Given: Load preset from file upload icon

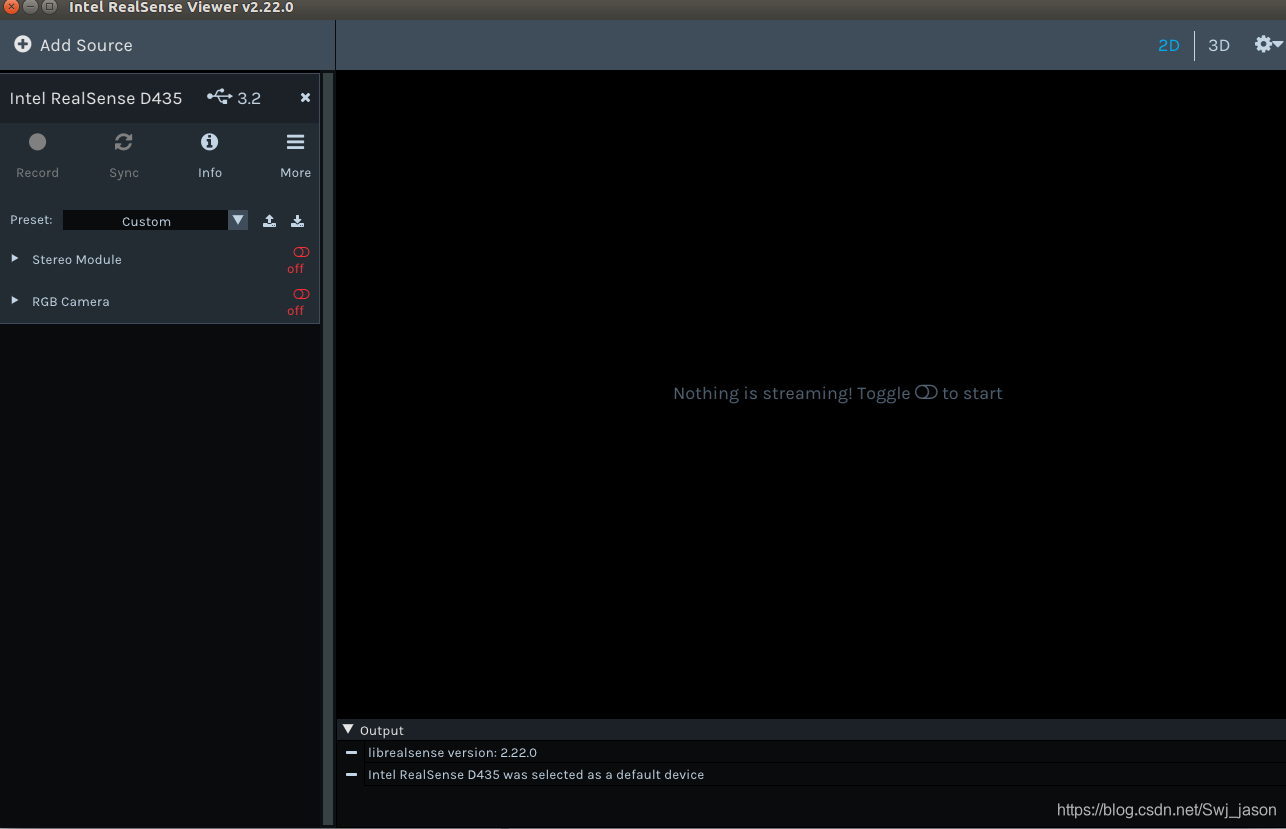Looking at the screenshot, I should click(x=269, y=221).
